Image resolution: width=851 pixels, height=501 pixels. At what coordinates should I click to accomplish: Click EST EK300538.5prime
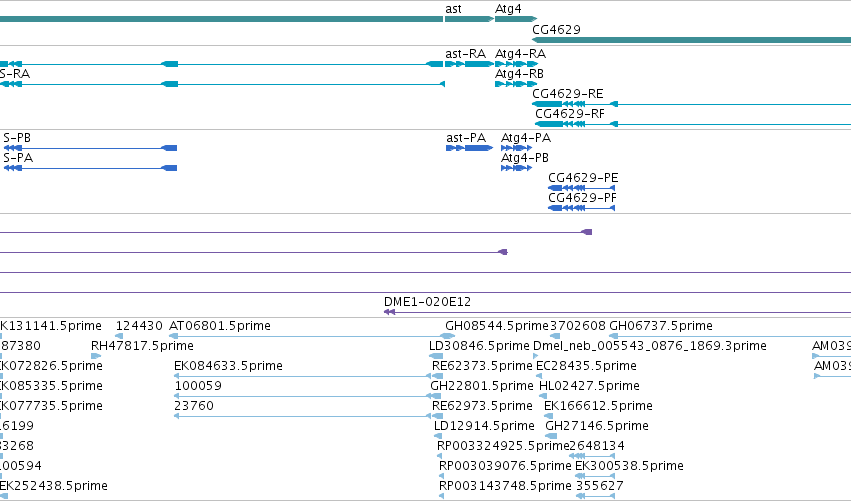tap(630, 466)
